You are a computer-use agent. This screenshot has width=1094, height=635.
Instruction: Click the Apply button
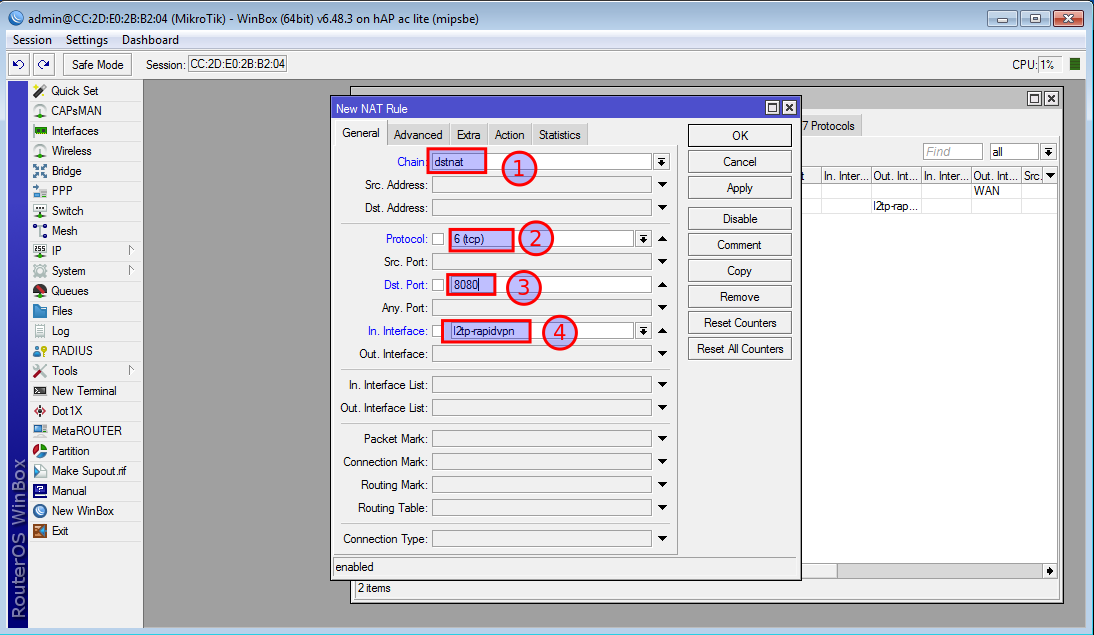[740, 188]
